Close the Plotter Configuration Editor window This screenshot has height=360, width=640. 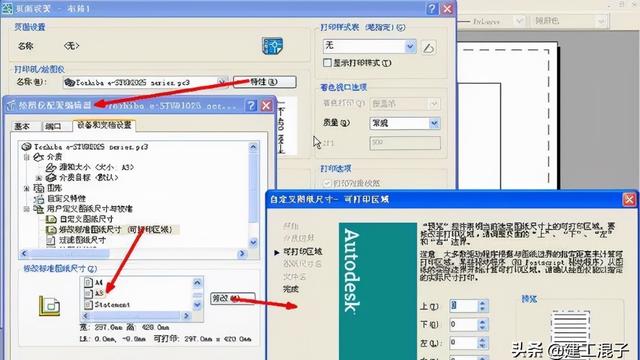[x=267, y=106]
